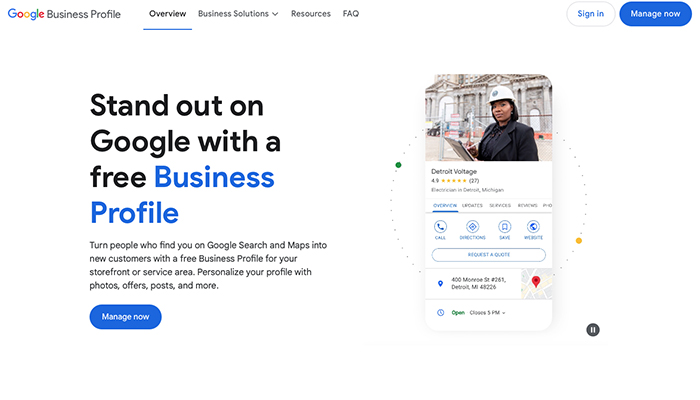Click the blue Business Profile headline text

[182, 195]
